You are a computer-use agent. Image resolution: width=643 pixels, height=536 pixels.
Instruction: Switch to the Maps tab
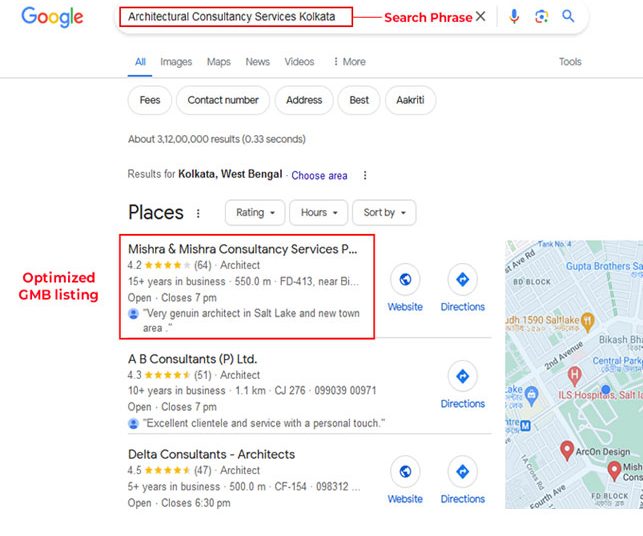[x=218, y=62]
